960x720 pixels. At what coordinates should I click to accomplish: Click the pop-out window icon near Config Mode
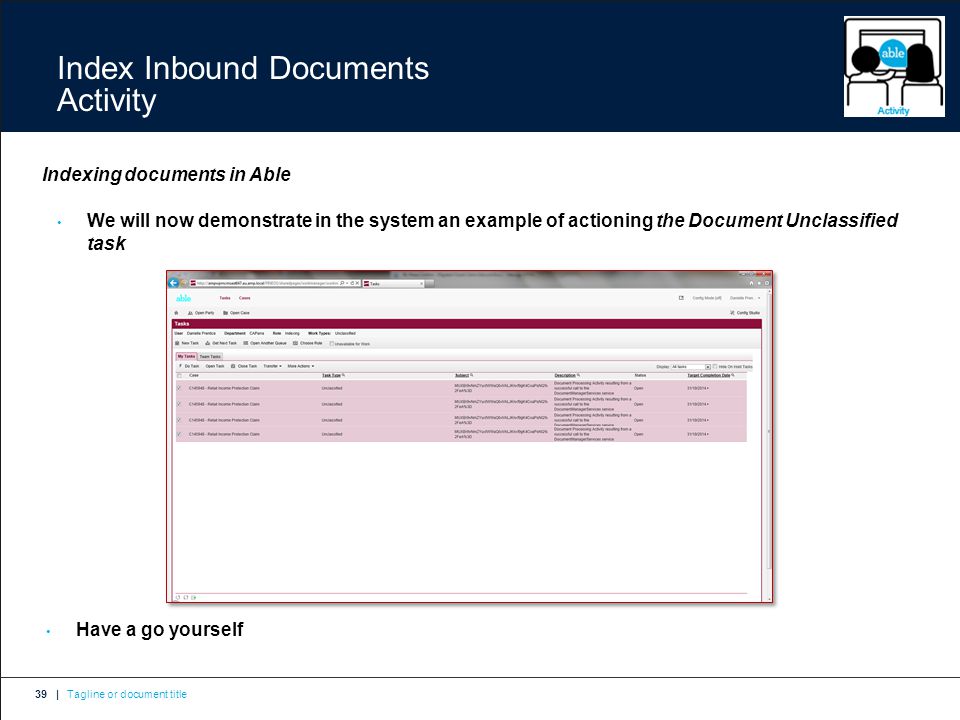click(x=681, y=298)
